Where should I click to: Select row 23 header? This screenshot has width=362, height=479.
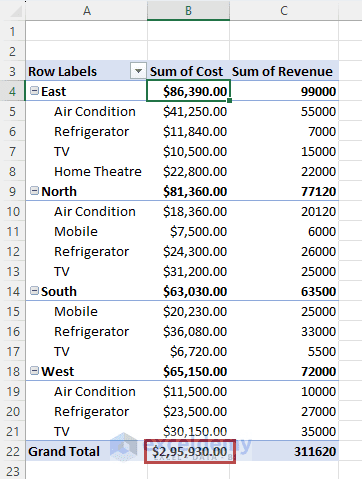tap(13, 470)
